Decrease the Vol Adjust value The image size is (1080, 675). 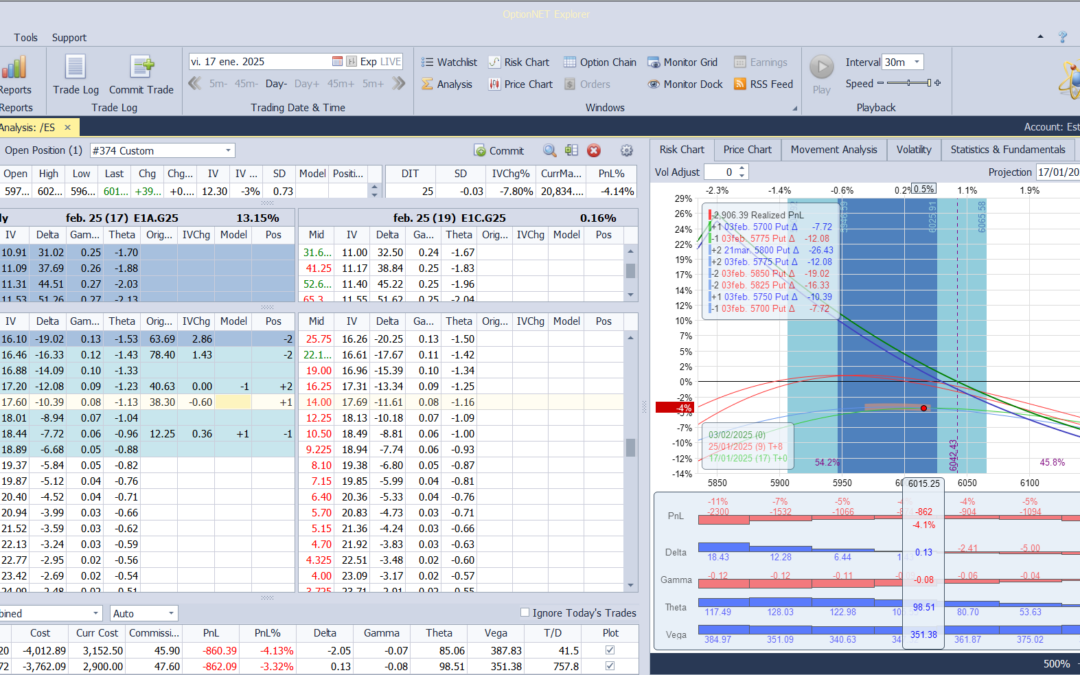(742, 176)
